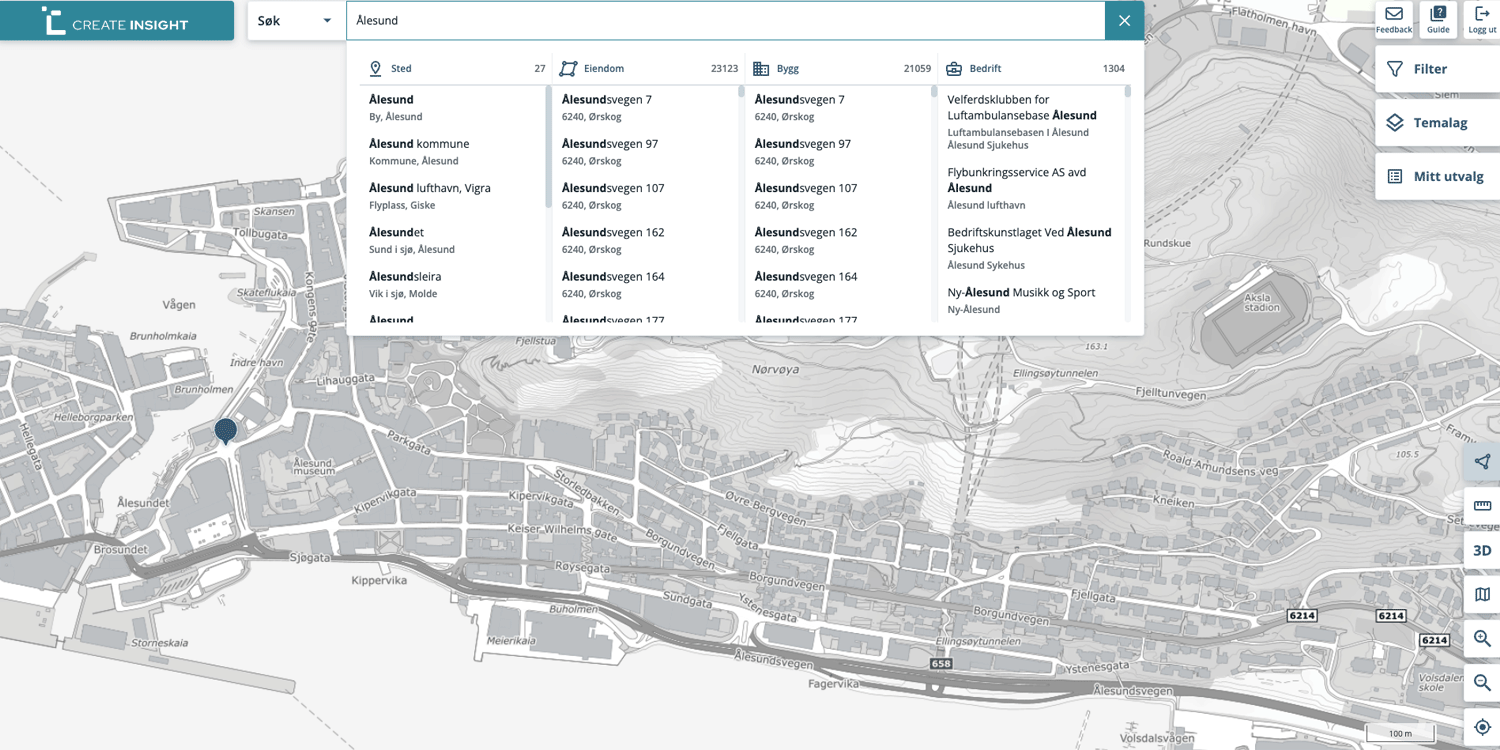Activate the navigation arrow map tool
The image size is (1500, 750).
click(1482, 461)
